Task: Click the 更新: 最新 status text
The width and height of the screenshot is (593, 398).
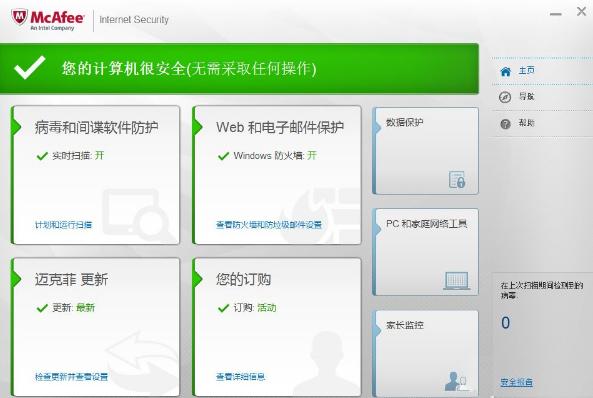Action: (x=73, y=308)
